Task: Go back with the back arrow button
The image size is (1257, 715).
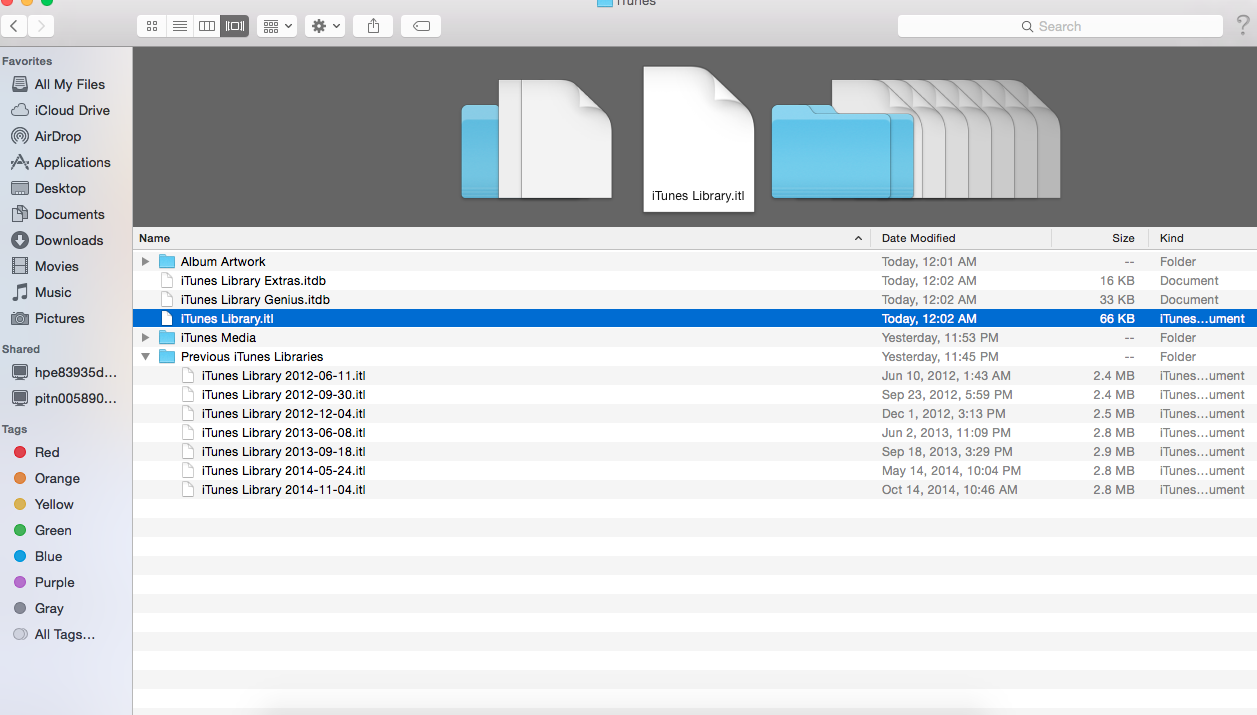Action: coord(15,26)
